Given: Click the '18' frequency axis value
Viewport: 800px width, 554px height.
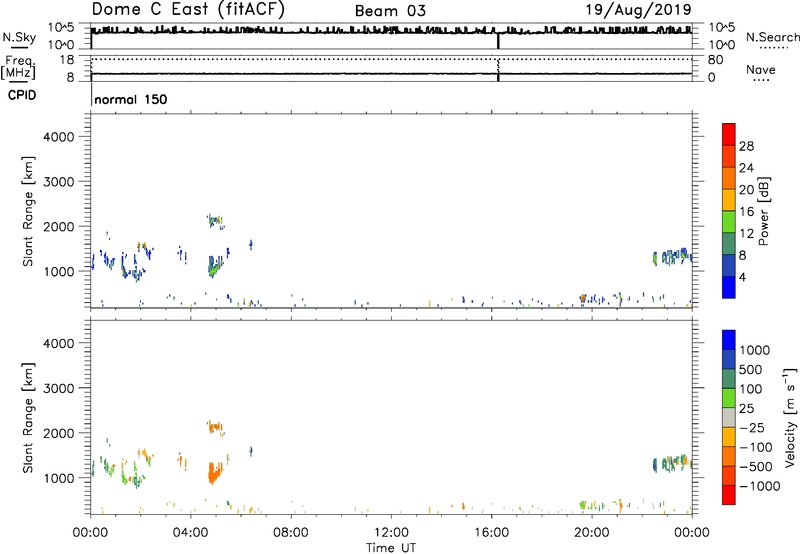Looking at the screenshot, I should point(67,60).
